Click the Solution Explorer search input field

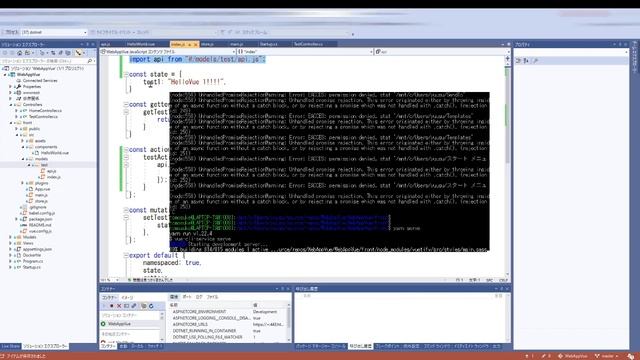(43, 61)
